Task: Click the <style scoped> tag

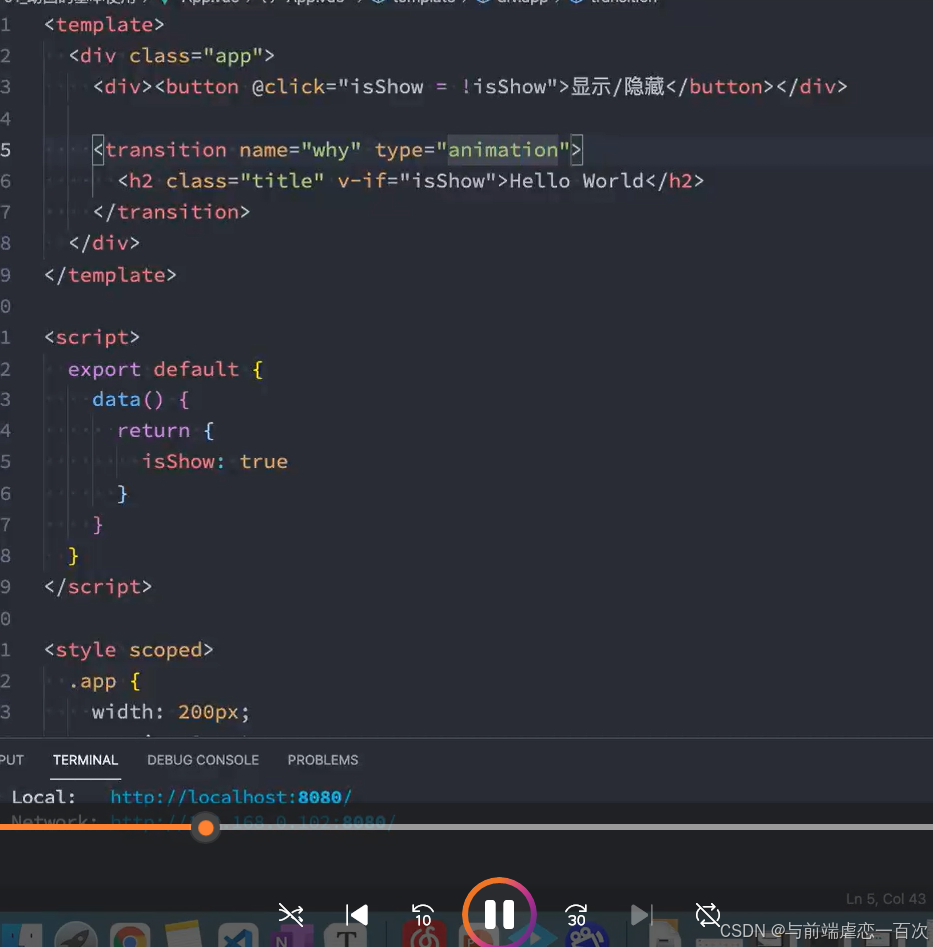Action: point(129,650)
